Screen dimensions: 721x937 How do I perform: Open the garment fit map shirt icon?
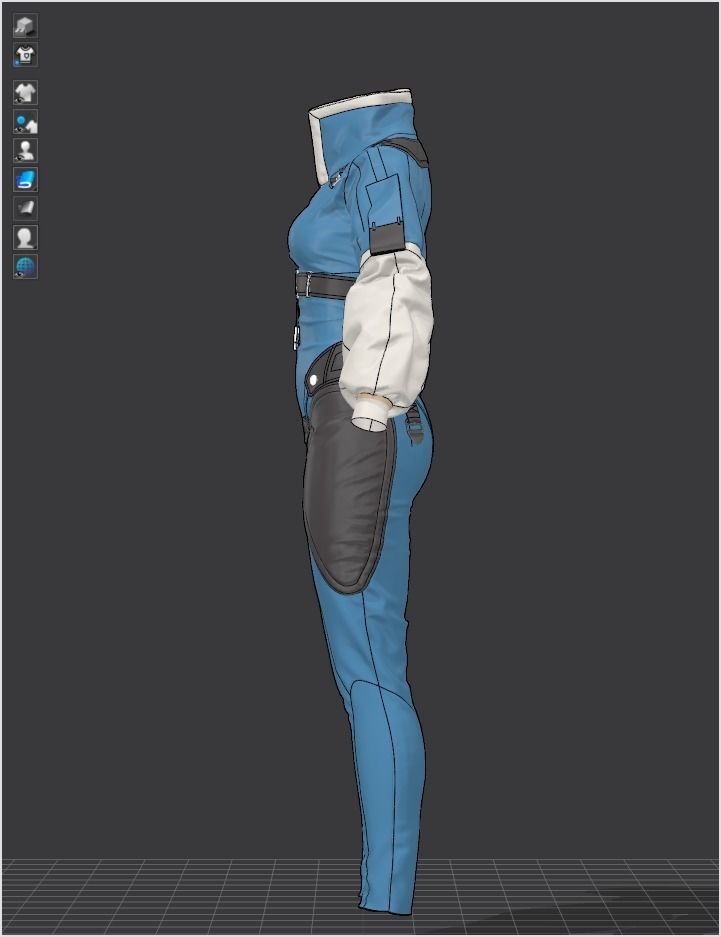(25, 55)
